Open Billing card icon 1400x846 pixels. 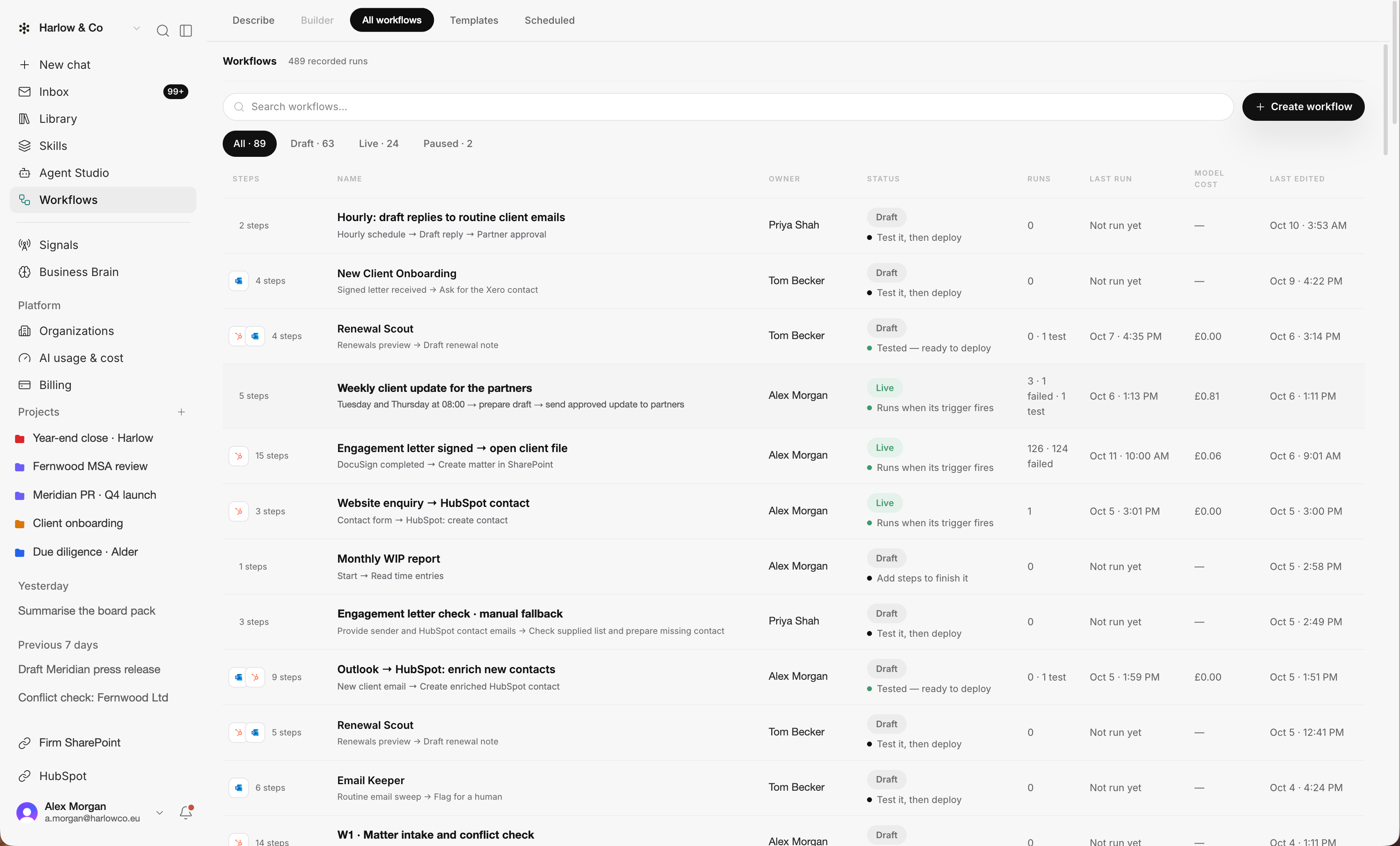[x=25, y=385]
